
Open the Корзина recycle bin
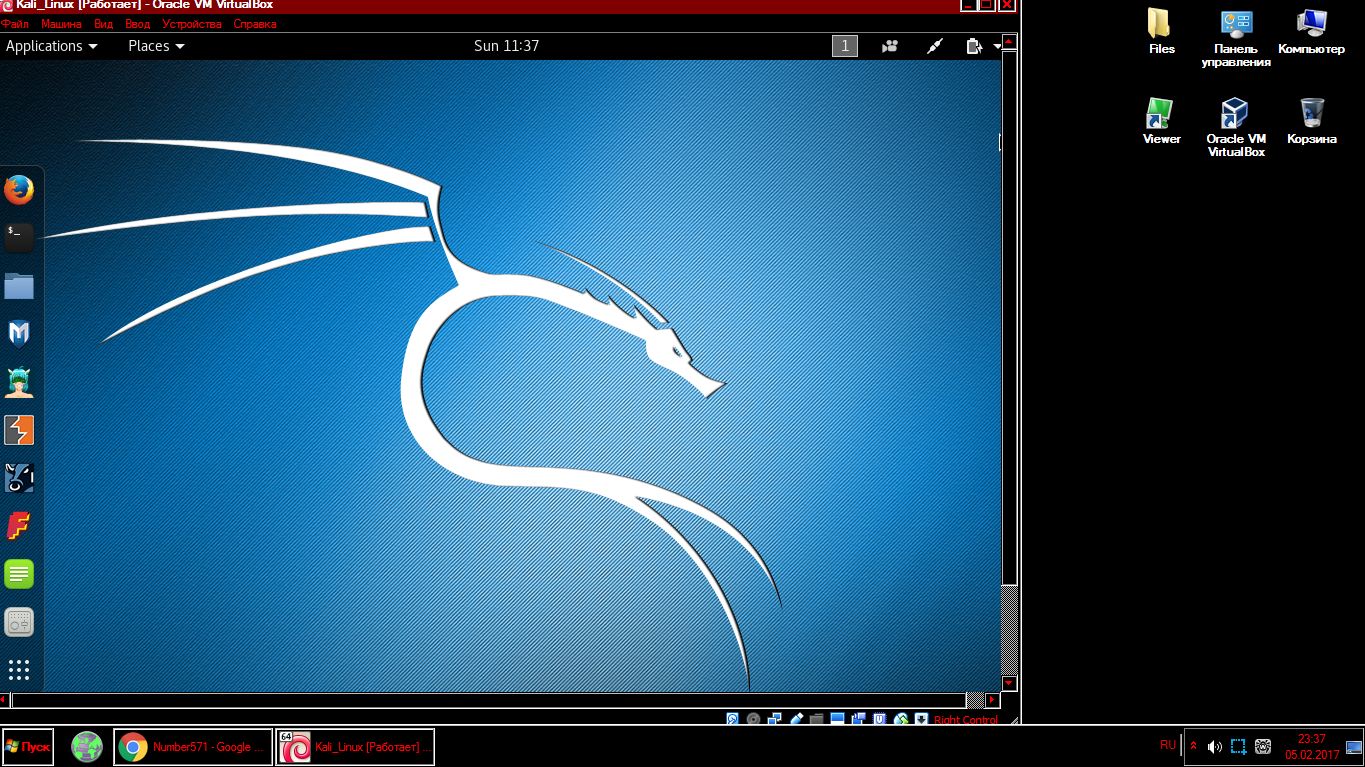pyautogui.click(x=1311, y=121)
